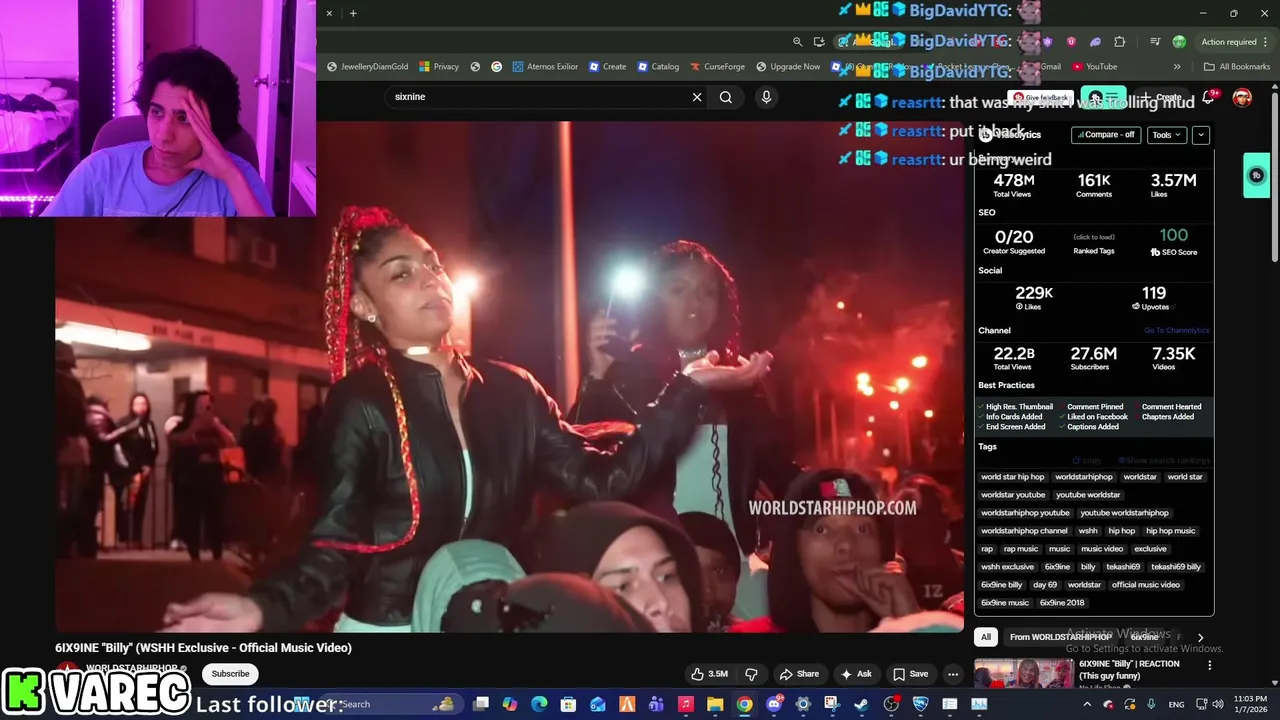Open options for the Billy REACTION video
Viewport: 1280px width, 720px height.
[1209, 665]
